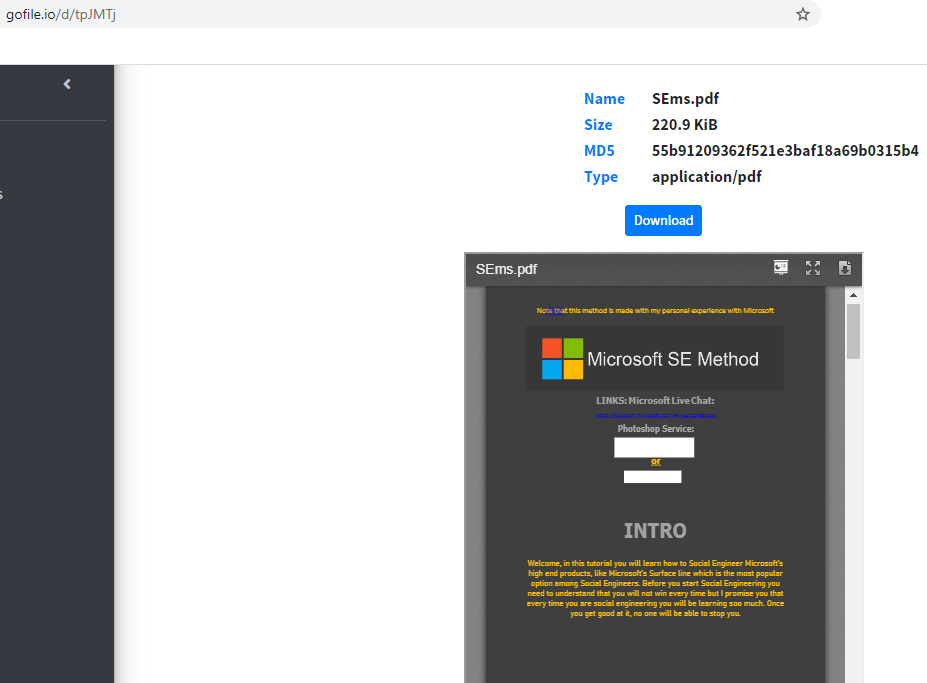Viewport: 927px width, 683px height.
Task: Click the underlined 'or' link in the PDF
Action: pyautogui.click(x=655, y=461)
